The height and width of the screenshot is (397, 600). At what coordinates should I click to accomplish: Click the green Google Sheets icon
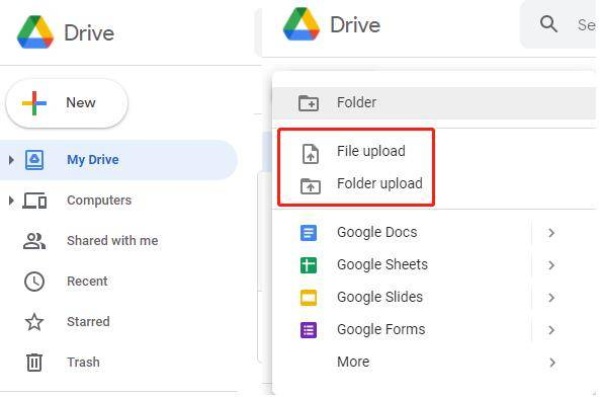pyautogui.click(x=308, y=265)
